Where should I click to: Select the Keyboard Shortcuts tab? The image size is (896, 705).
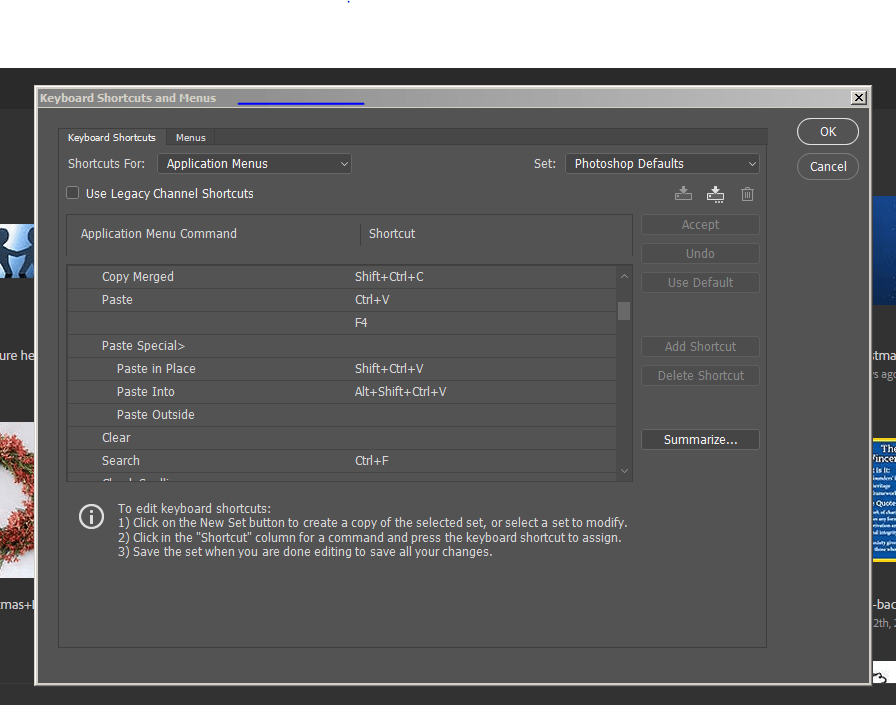tap(111, 137)
